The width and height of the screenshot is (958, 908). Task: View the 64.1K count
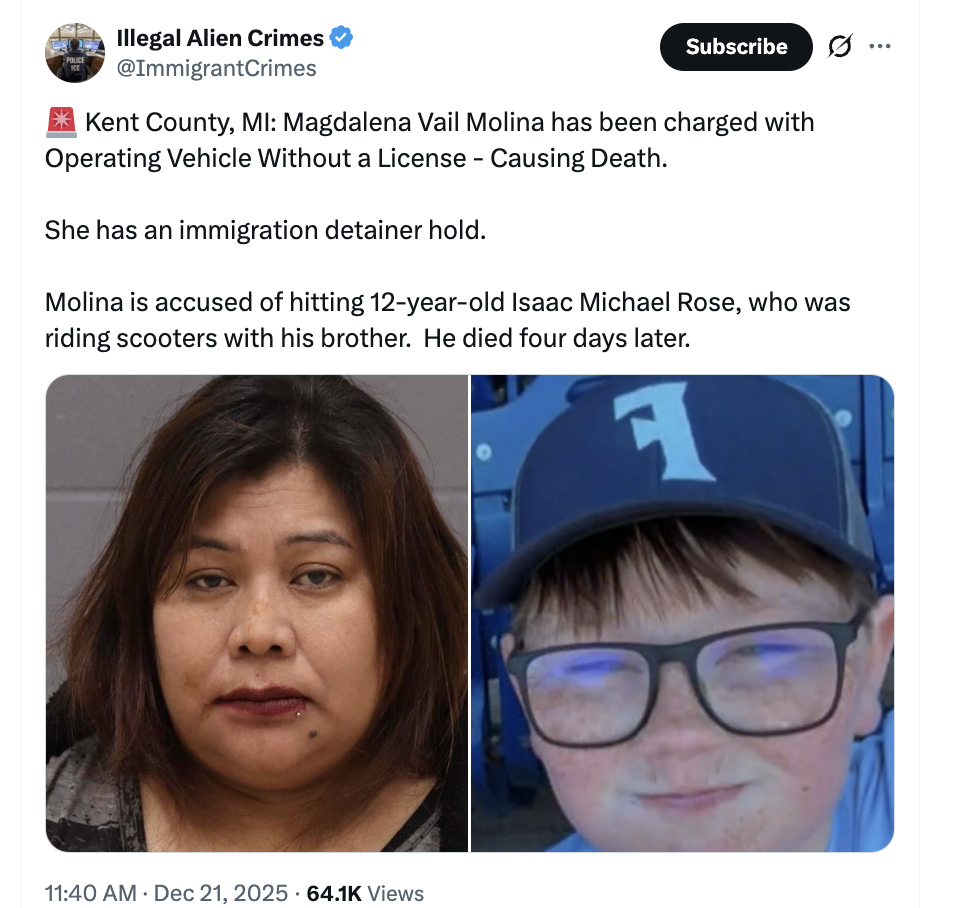[x=334, y=893]
